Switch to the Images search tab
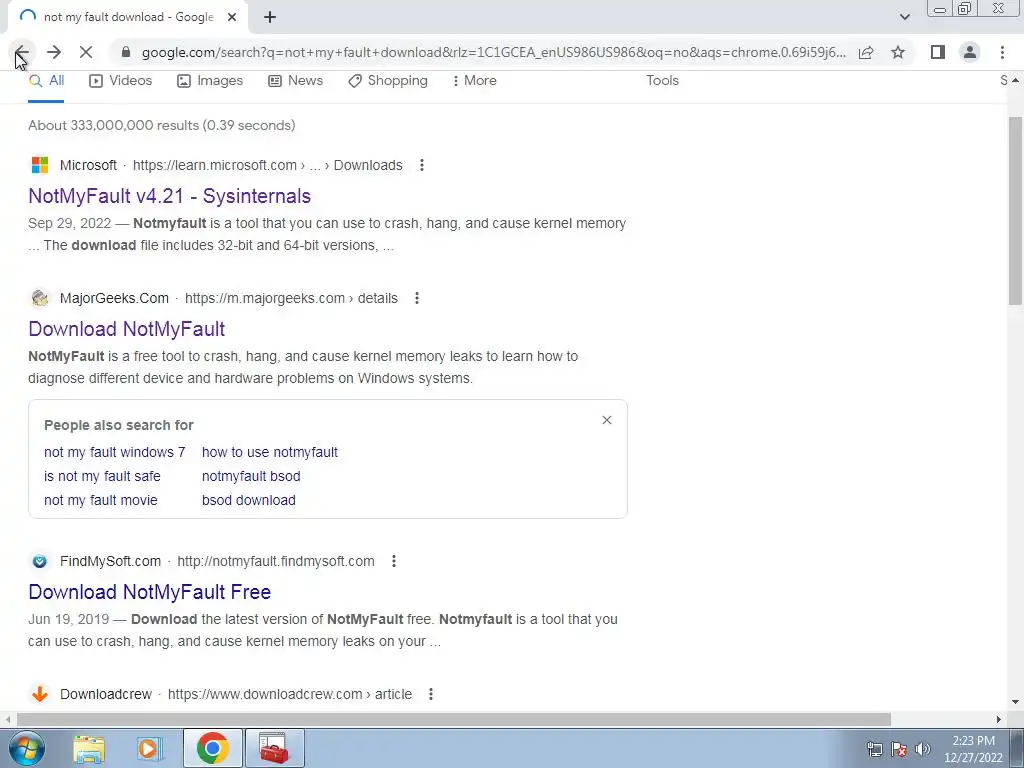This screenshot has width=1024, height=768. click(x=210, y=80)
